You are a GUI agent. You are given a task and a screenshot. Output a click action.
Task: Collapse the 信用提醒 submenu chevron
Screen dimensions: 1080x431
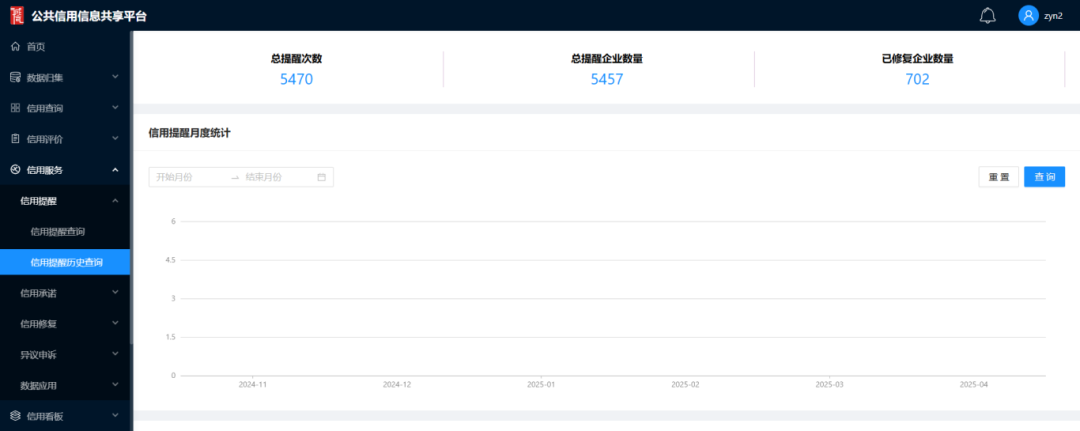click(x=115, y=200)
